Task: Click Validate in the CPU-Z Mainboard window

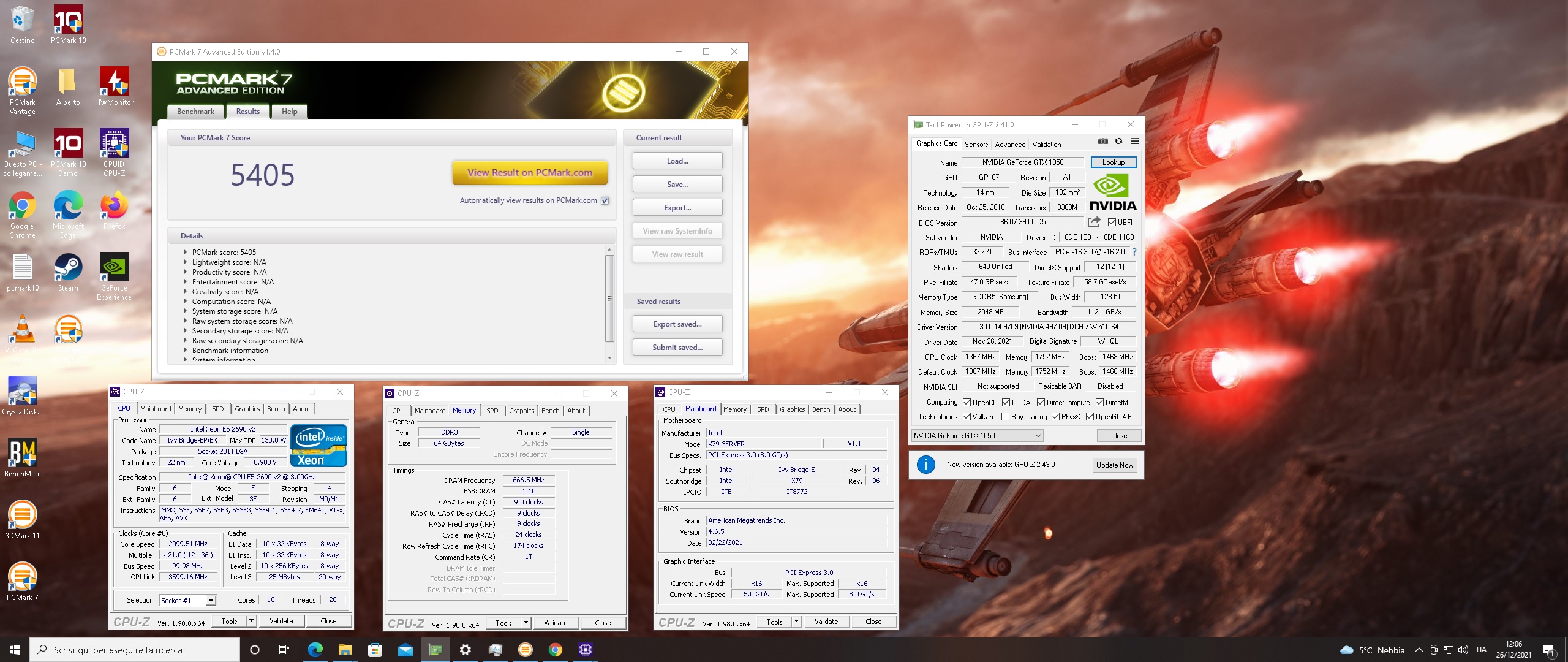Action: tap(826, 622)
